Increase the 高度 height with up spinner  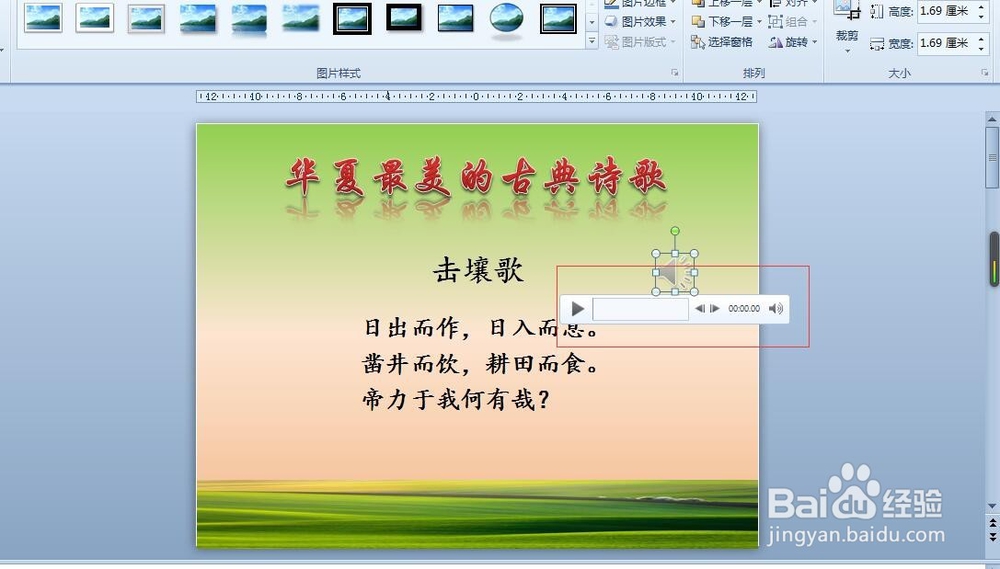(x=981, y=6)
